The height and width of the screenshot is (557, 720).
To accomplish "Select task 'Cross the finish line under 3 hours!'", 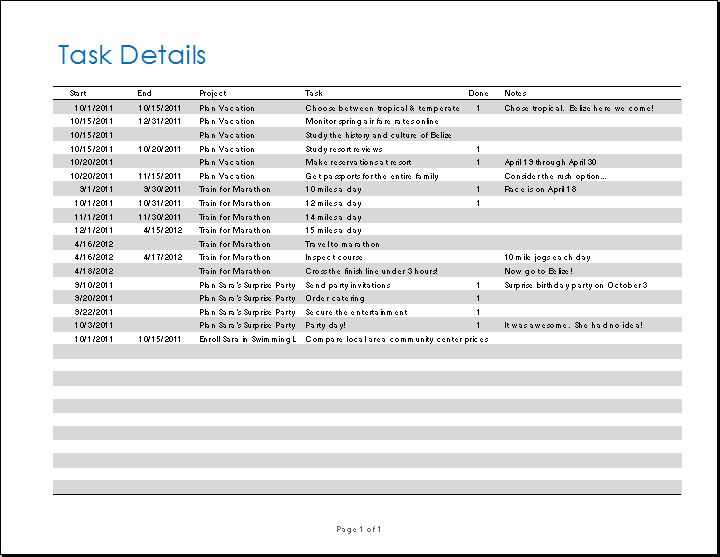I will 371,271.
